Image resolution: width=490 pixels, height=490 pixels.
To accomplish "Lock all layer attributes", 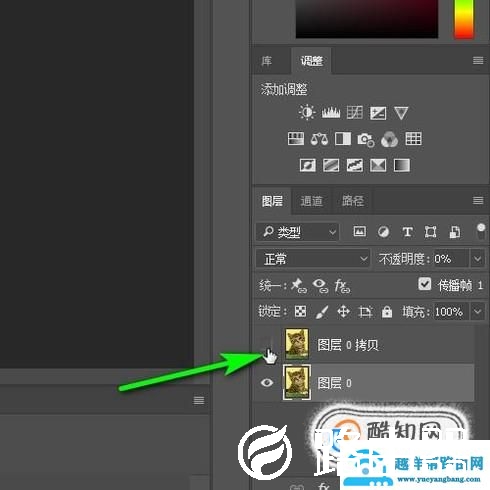I will click(x=387, y=312).
